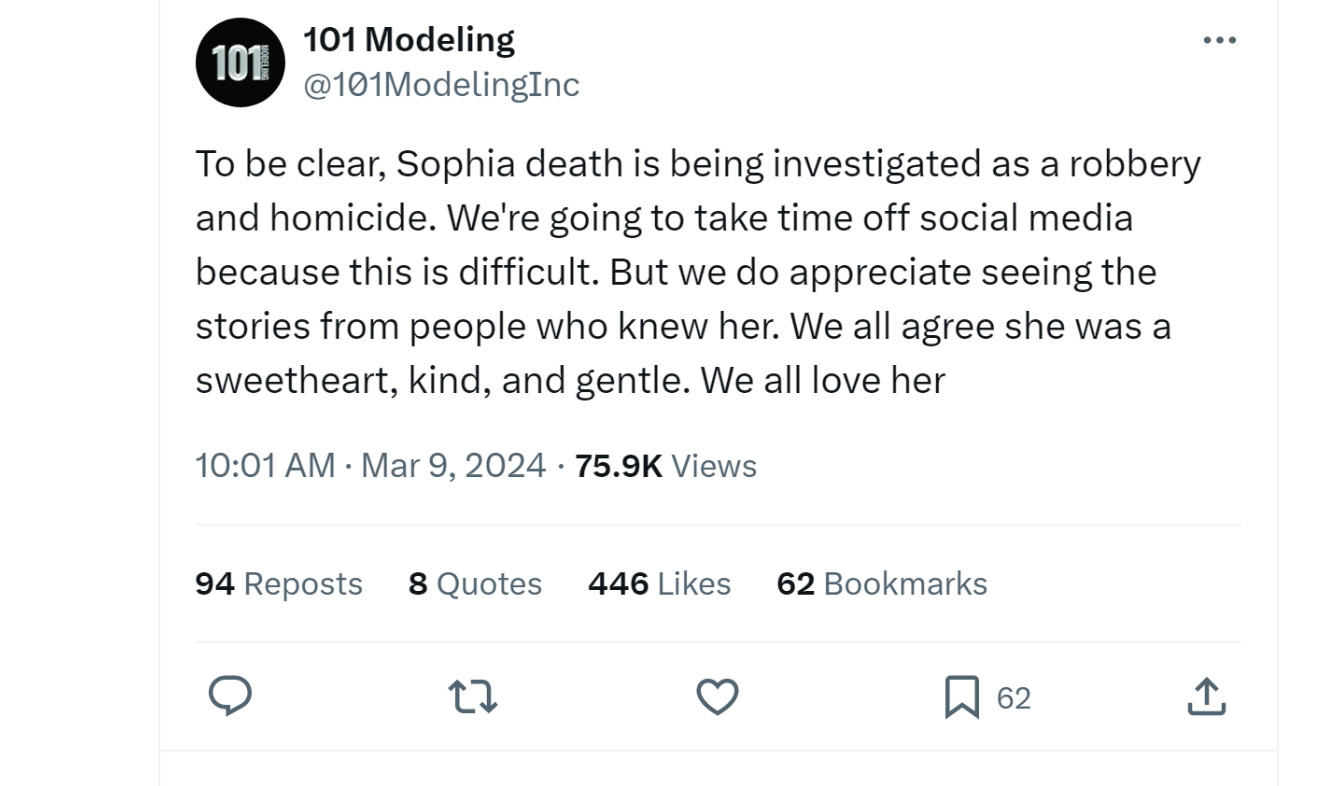The image size is (1323, 786).
Task: Click the 62 count beside the bookmark icon
Action: coord(1013,698)
